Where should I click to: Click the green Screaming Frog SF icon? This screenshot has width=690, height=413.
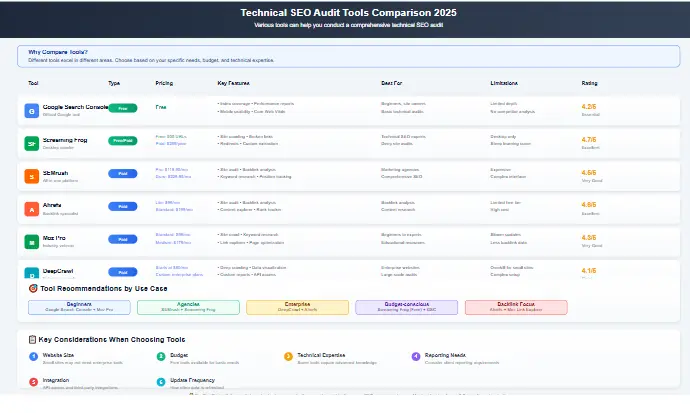point(32,143)
